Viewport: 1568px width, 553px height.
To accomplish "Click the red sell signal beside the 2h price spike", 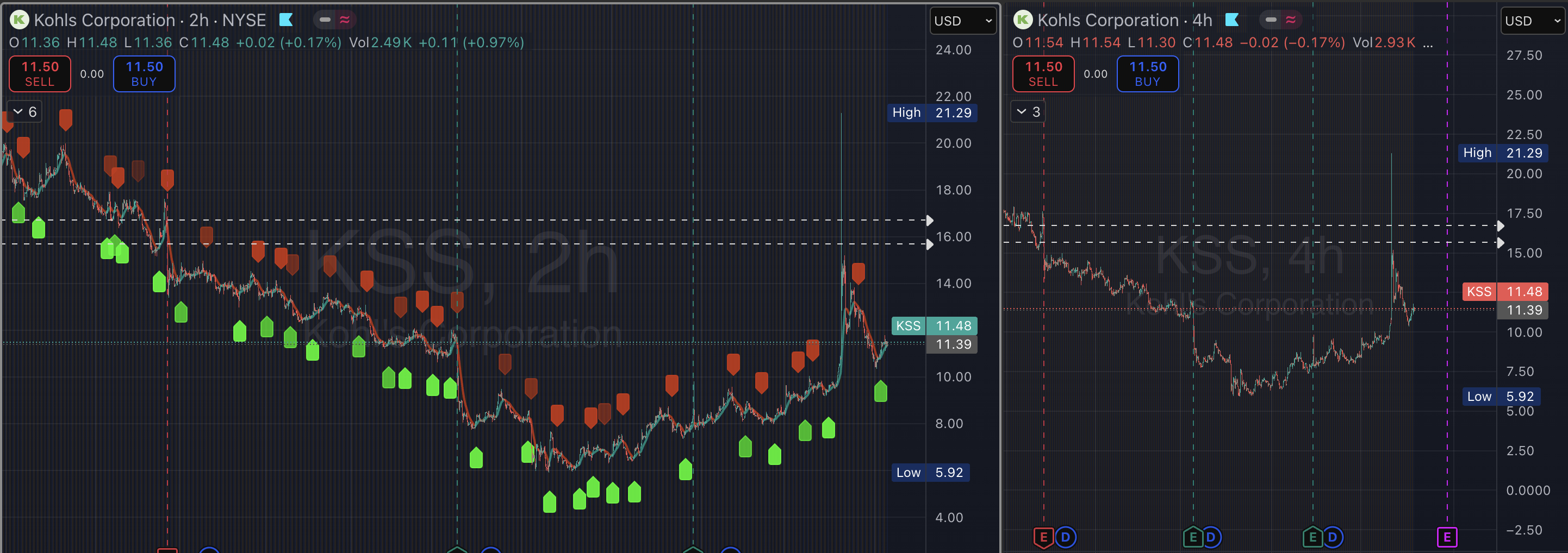I will click(x=858, y=273).
